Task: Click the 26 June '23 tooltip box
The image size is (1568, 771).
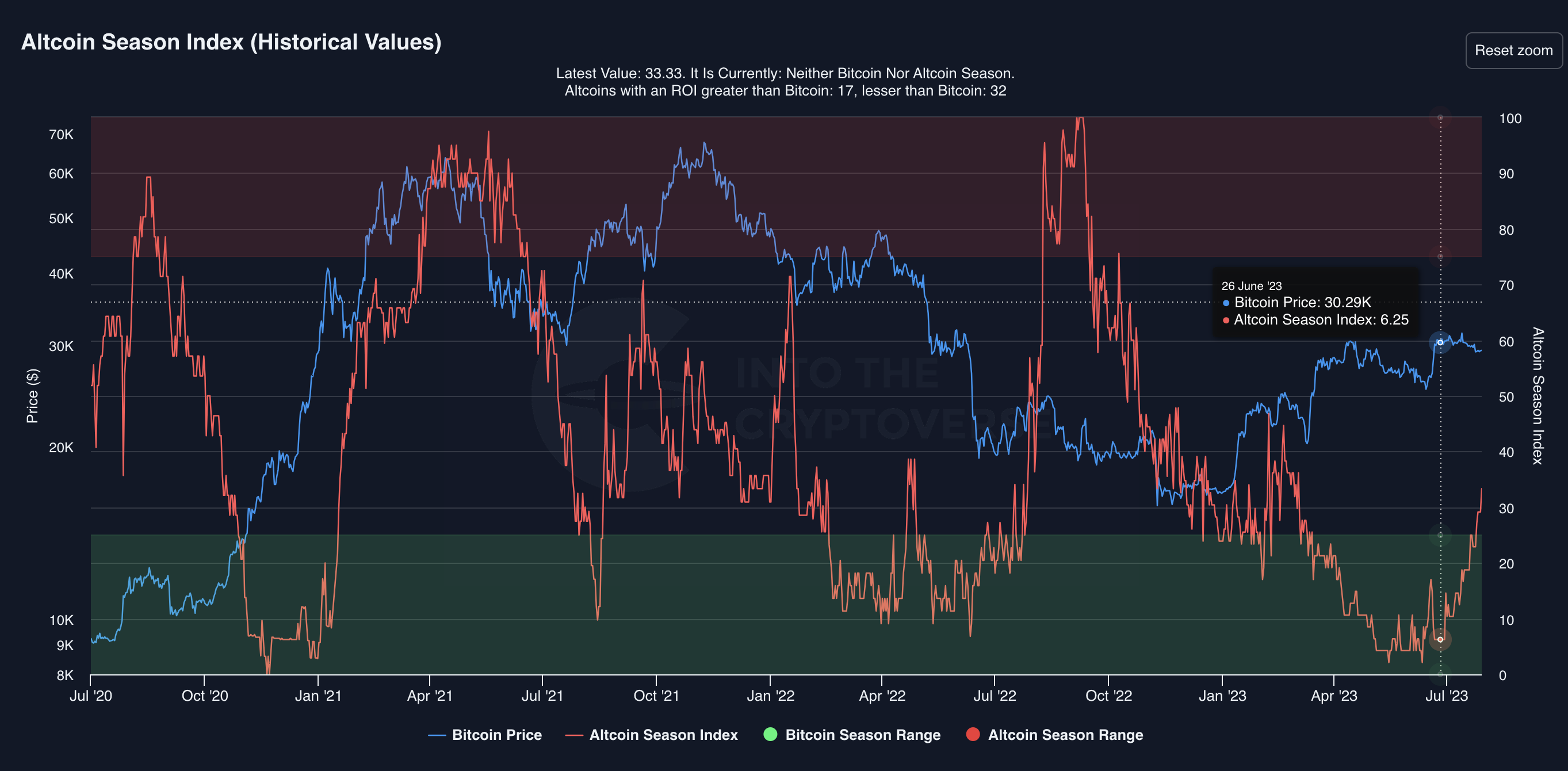Action: [x=1315, y=303]
